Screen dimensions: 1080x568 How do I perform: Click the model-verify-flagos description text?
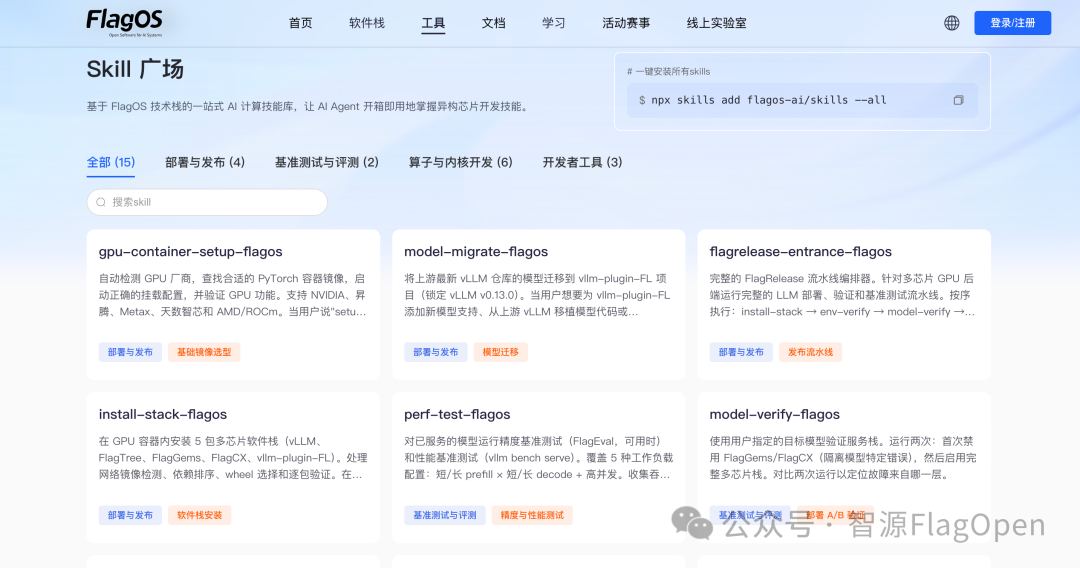842,458
